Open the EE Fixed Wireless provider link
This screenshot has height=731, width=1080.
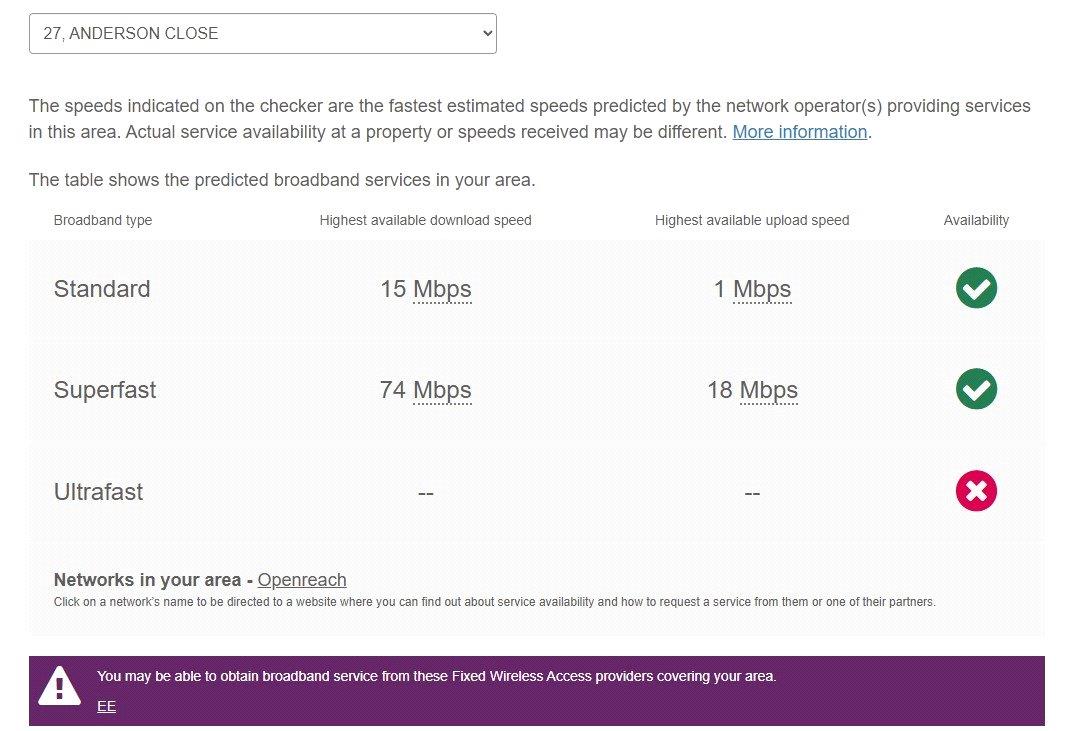pos(106,706)
